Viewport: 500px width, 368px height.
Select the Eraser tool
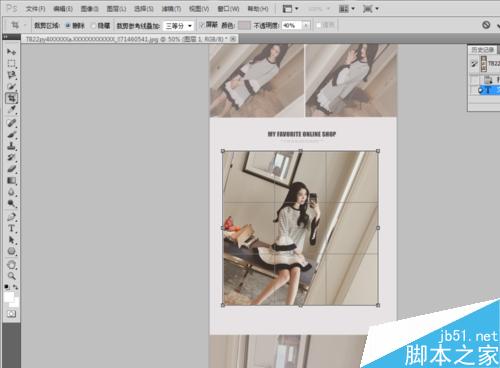[11, 169]
